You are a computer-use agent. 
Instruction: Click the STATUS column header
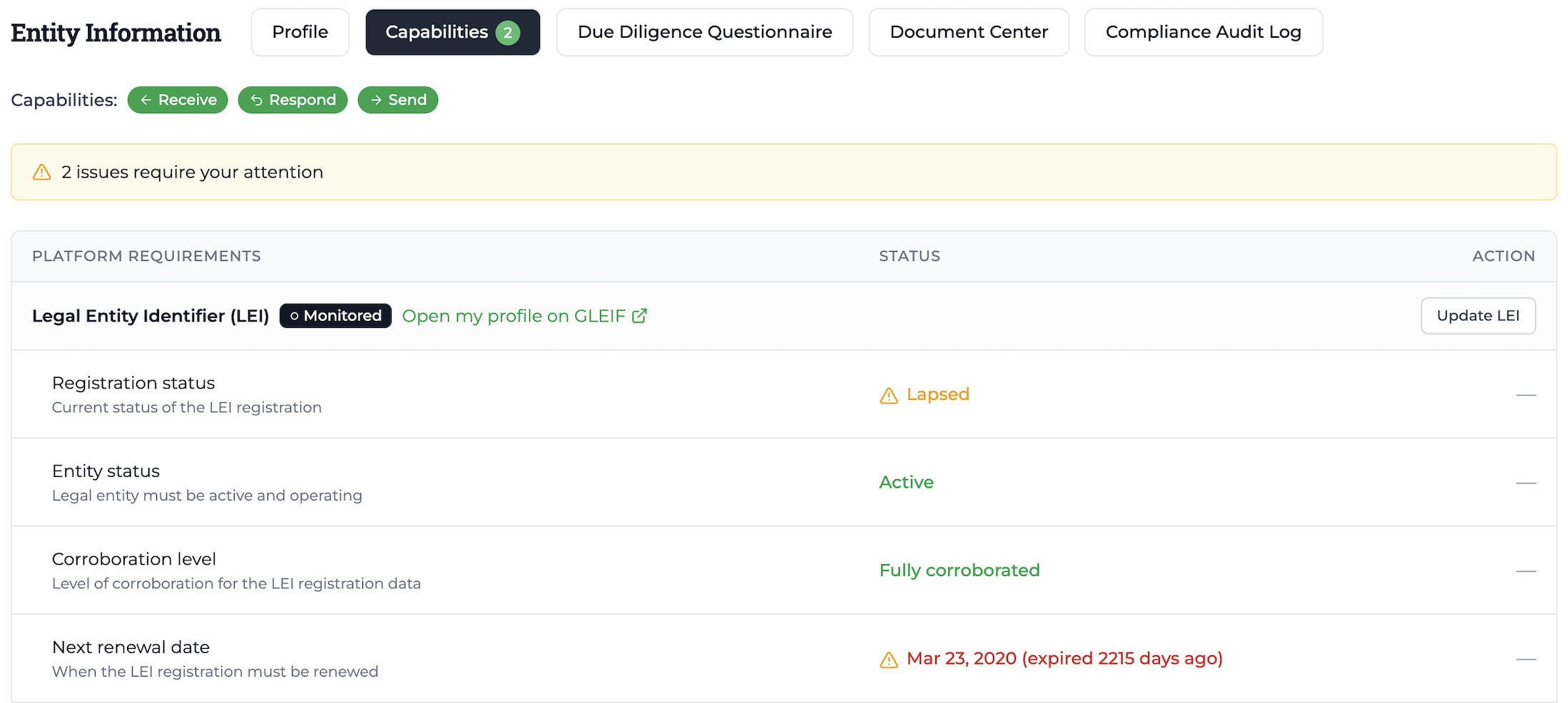tap(910, 256)
